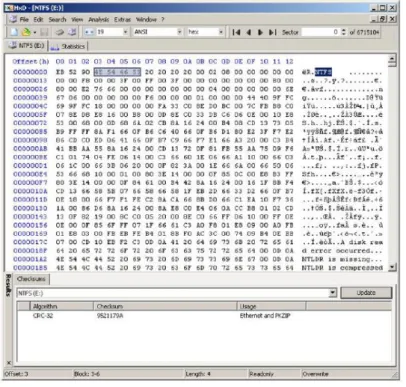Switch to the NTFS (E:) tab
The width and height of the screenshot is (406, 387).
pos(27,46)
